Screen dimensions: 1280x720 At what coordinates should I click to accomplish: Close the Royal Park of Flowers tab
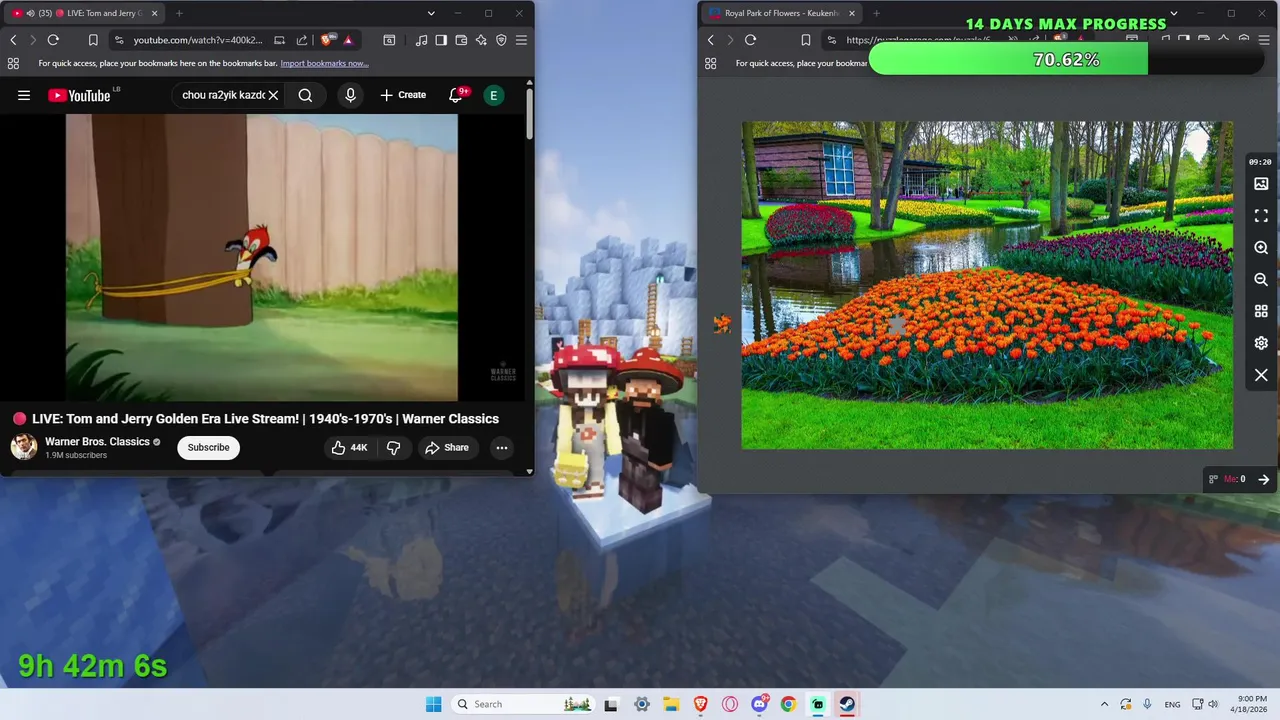tap(852, 13)
